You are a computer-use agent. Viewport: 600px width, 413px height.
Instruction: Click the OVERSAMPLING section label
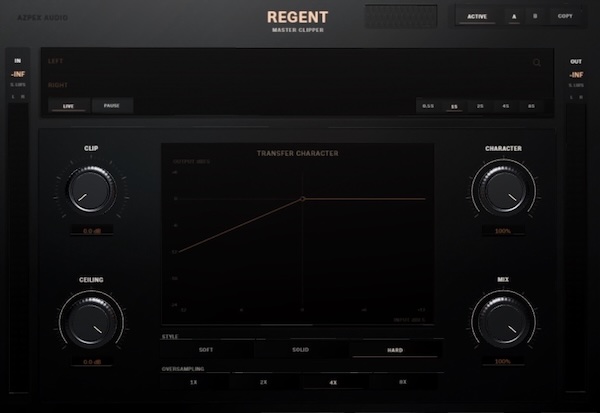183,369
